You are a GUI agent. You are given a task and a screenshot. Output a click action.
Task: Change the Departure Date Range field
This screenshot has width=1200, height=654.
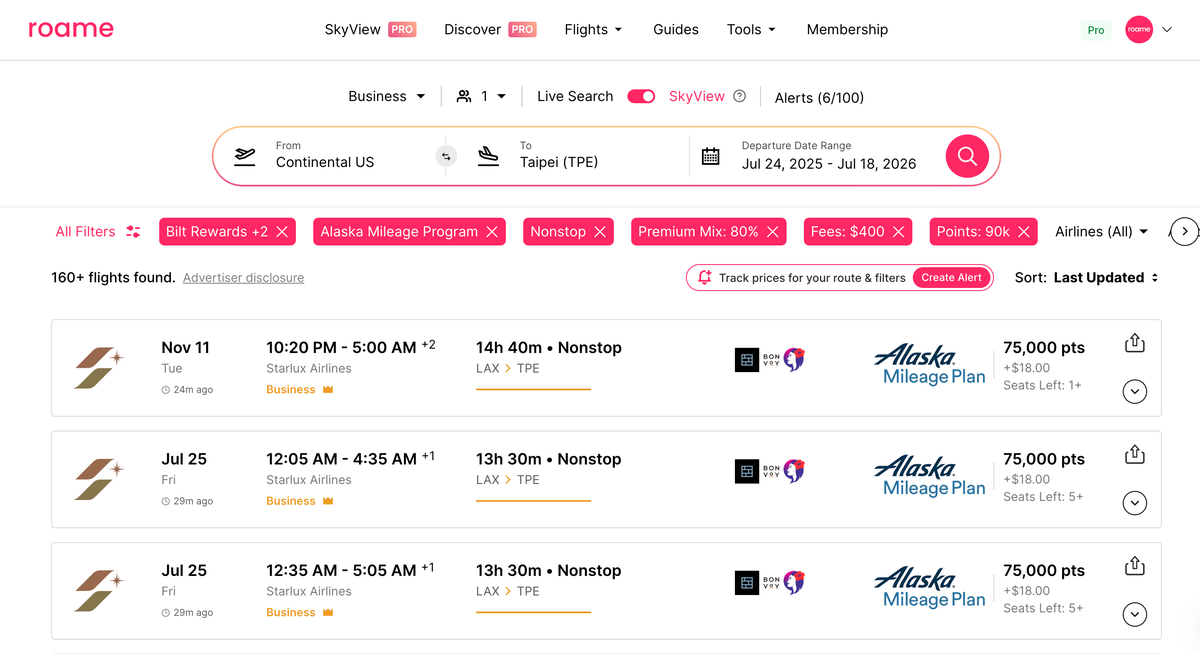point(829,156)
